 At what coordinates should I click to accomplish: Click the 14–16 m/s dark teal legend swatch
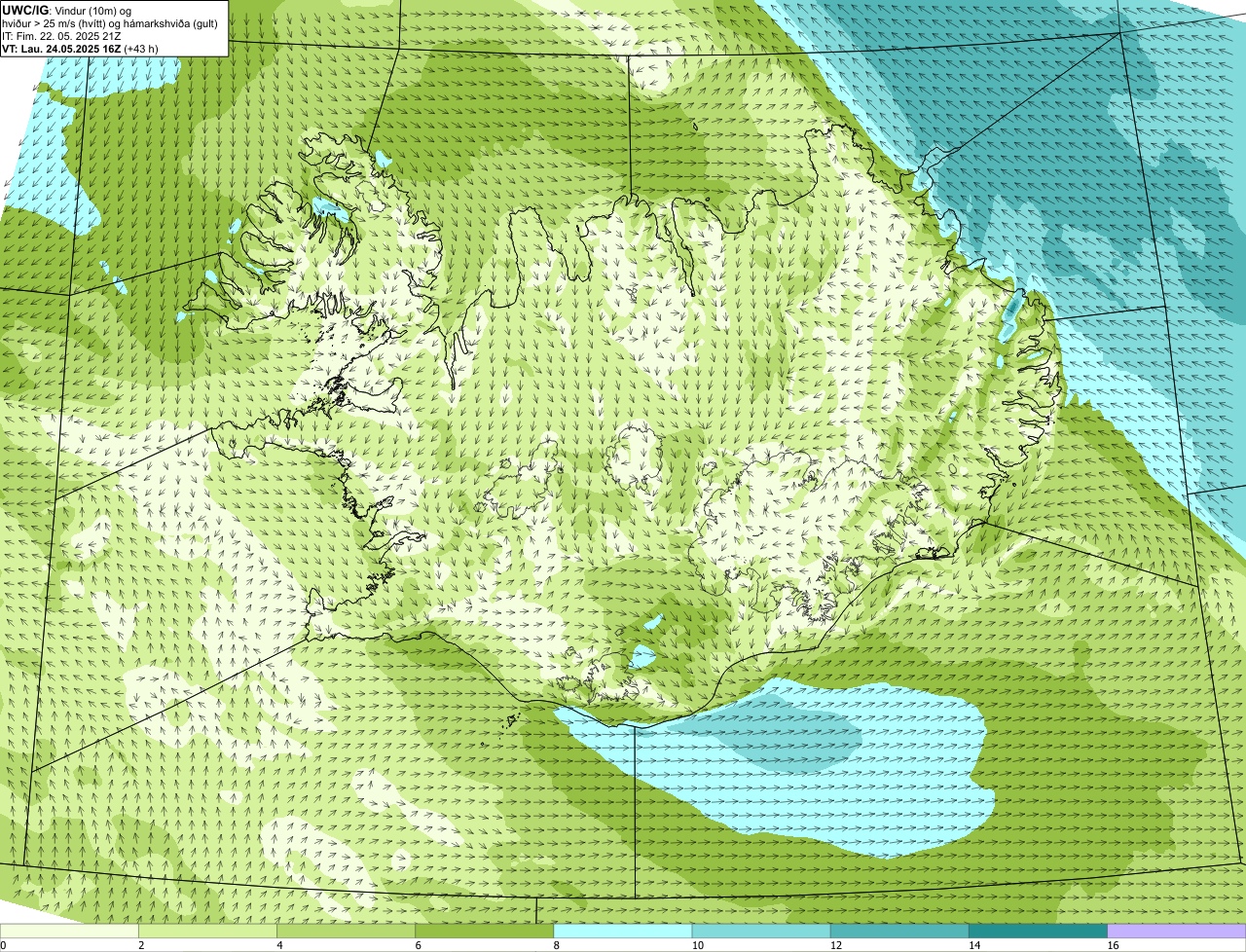[1039, 932]
